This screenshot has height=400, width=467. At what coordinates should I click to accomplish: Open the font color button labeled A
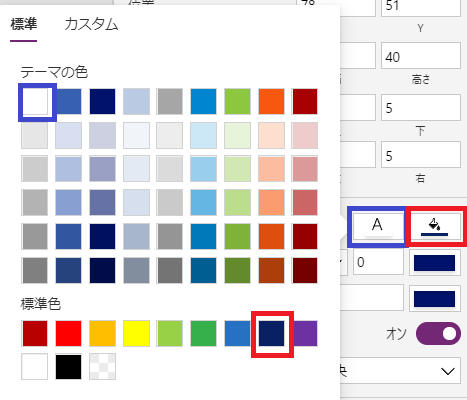coord(377,226)
